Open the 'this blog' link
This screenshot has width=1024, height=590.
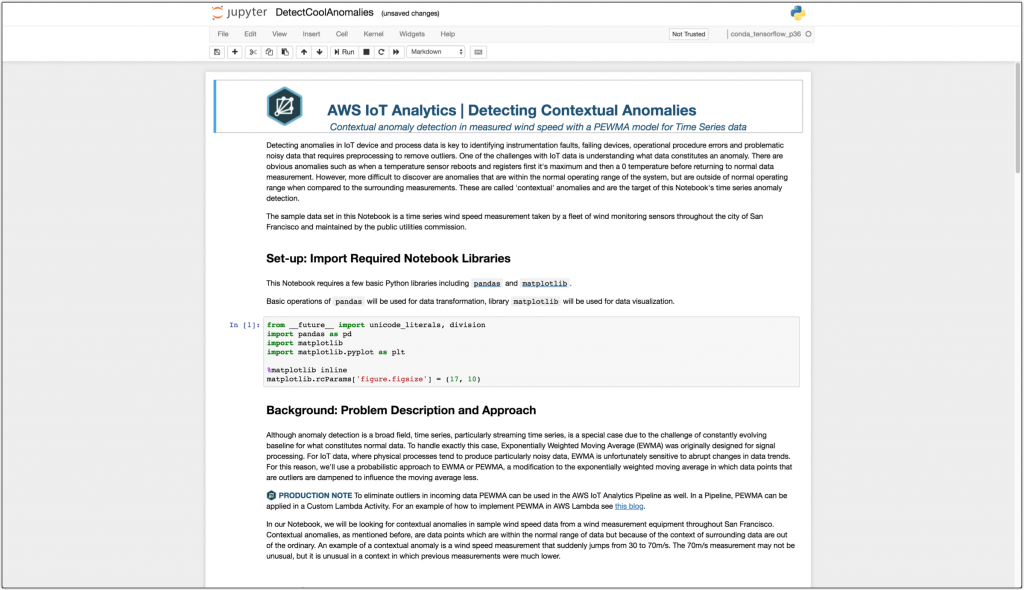tap(629, 506)
